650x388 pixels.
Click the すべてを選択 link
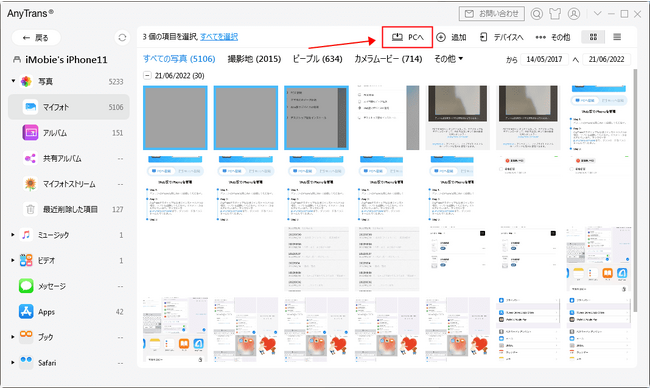(x=219, y=37)
